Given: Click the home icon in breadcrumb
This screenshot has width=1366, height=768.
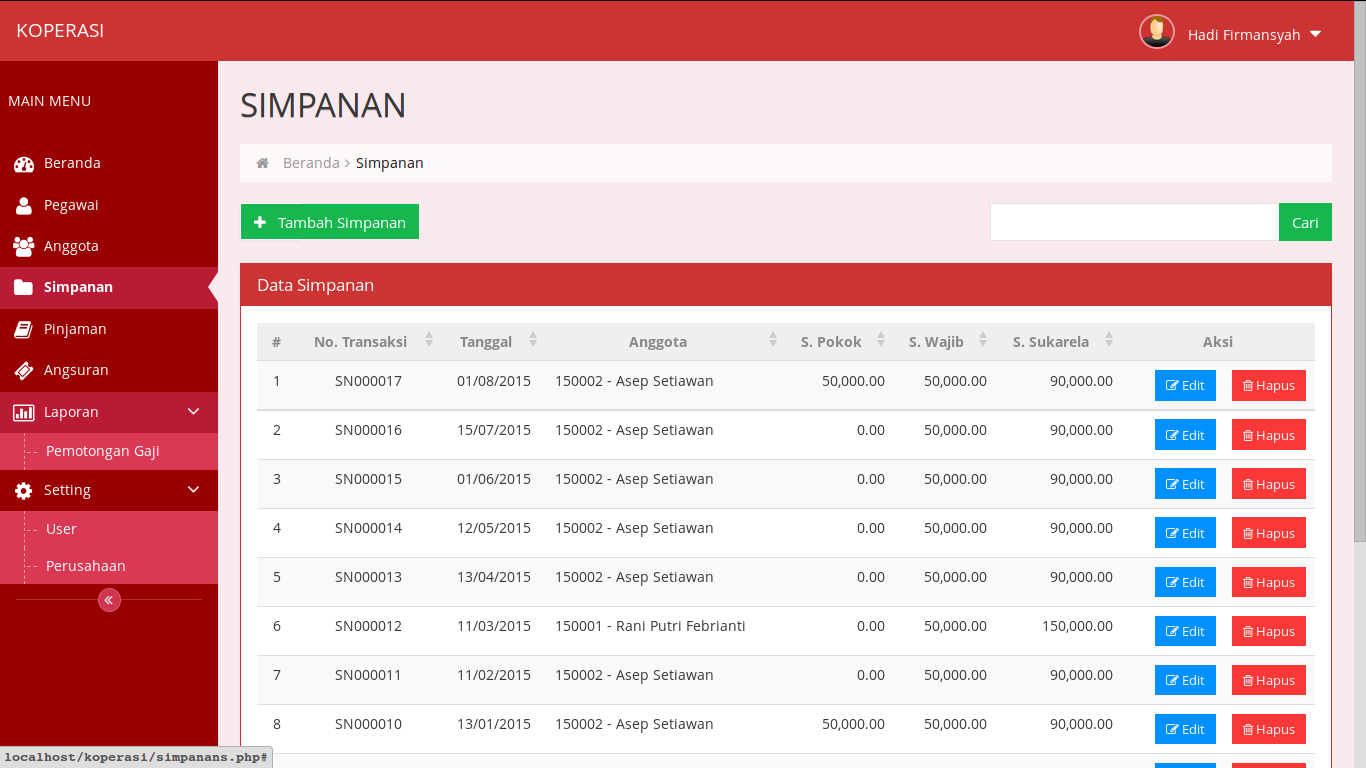Looking at the screenshot, I should tap(263, 163).
